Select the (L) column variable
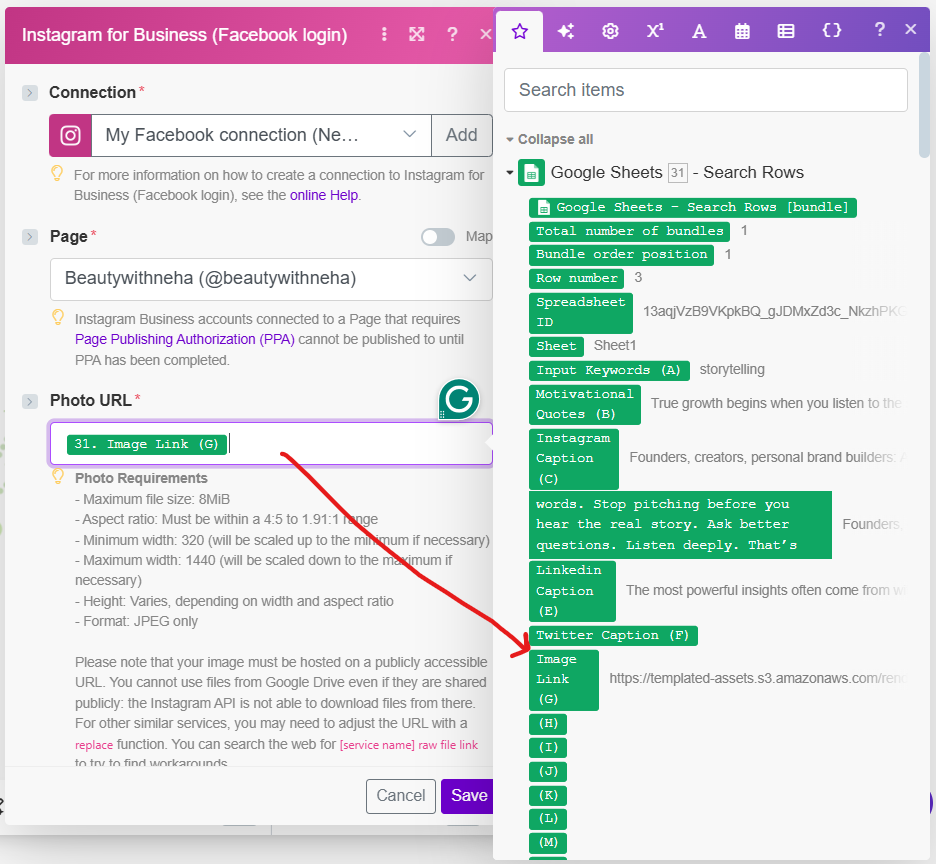Screen dimensions: 936x864 548,819
